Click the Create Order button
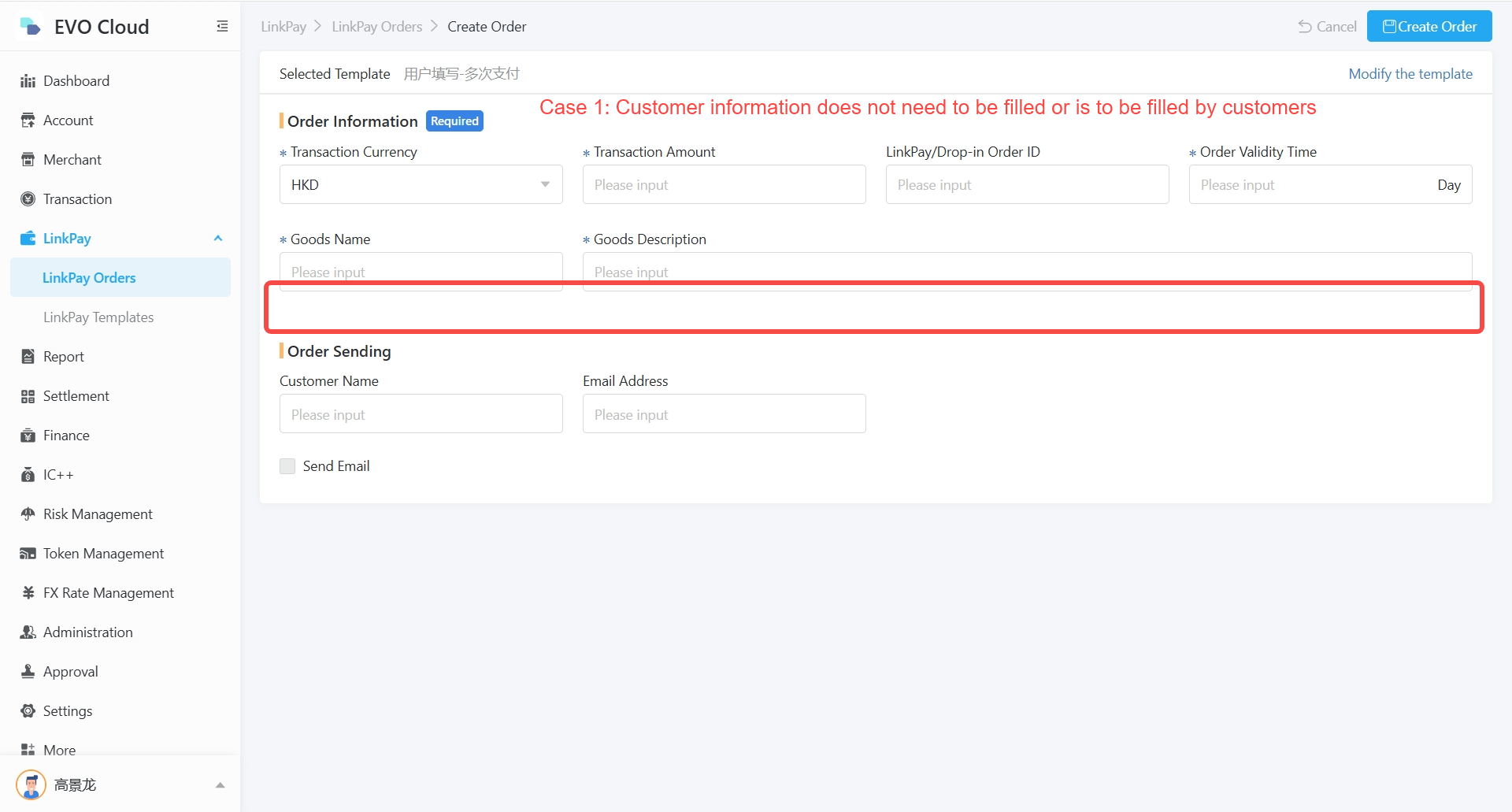This screenshot has height=812, width=1512. (1429, 27)
